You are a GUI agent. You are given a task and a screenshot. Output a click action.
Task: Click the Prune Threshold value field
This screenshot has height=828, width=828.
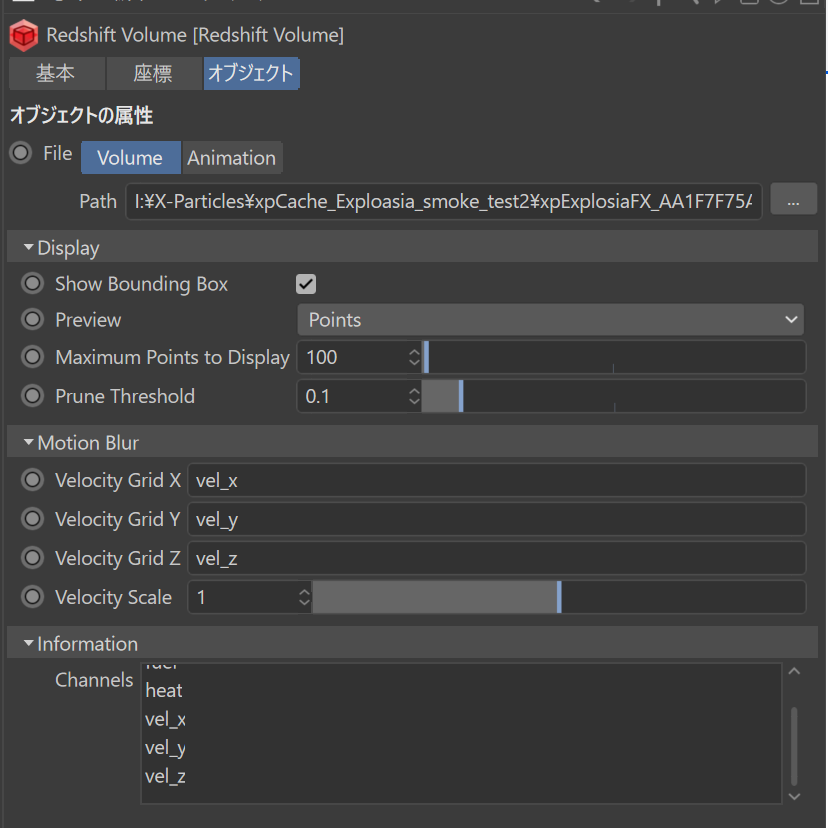[x=353, y=397]
